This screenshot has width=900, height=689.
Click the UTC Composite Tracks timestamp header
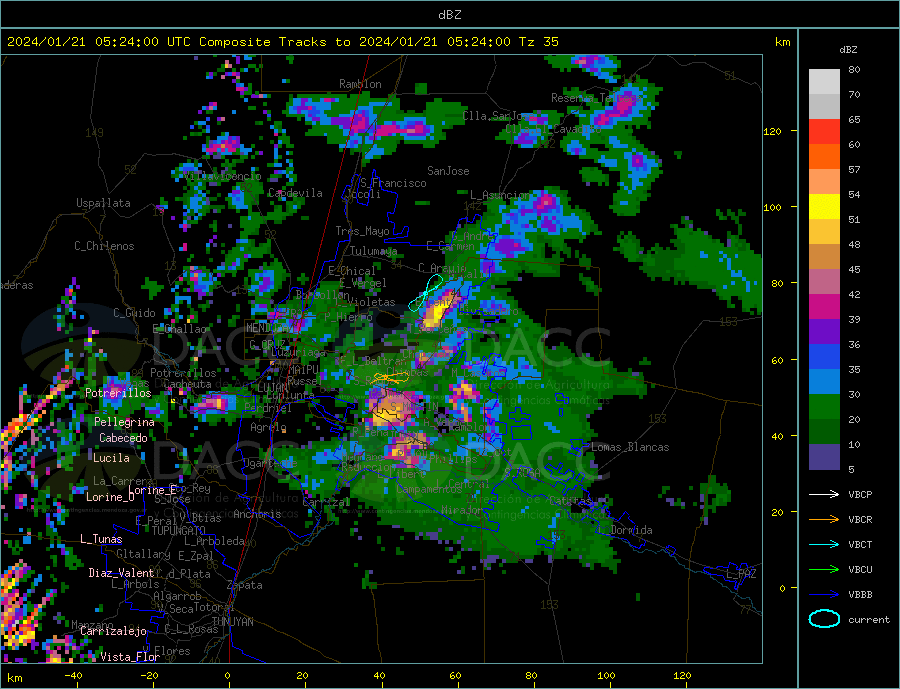coord(282,41)
